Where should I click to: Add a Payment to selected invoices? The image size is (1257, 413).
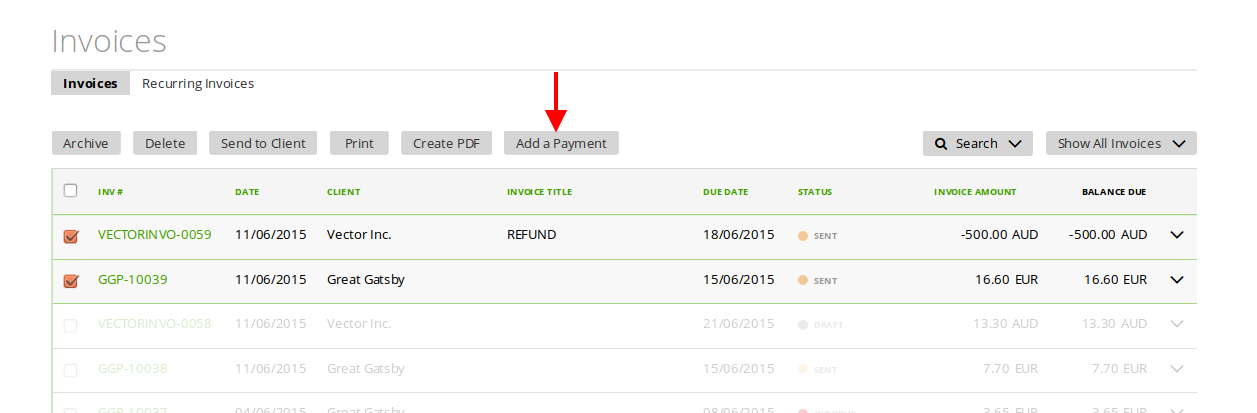[x=561, y=143]
